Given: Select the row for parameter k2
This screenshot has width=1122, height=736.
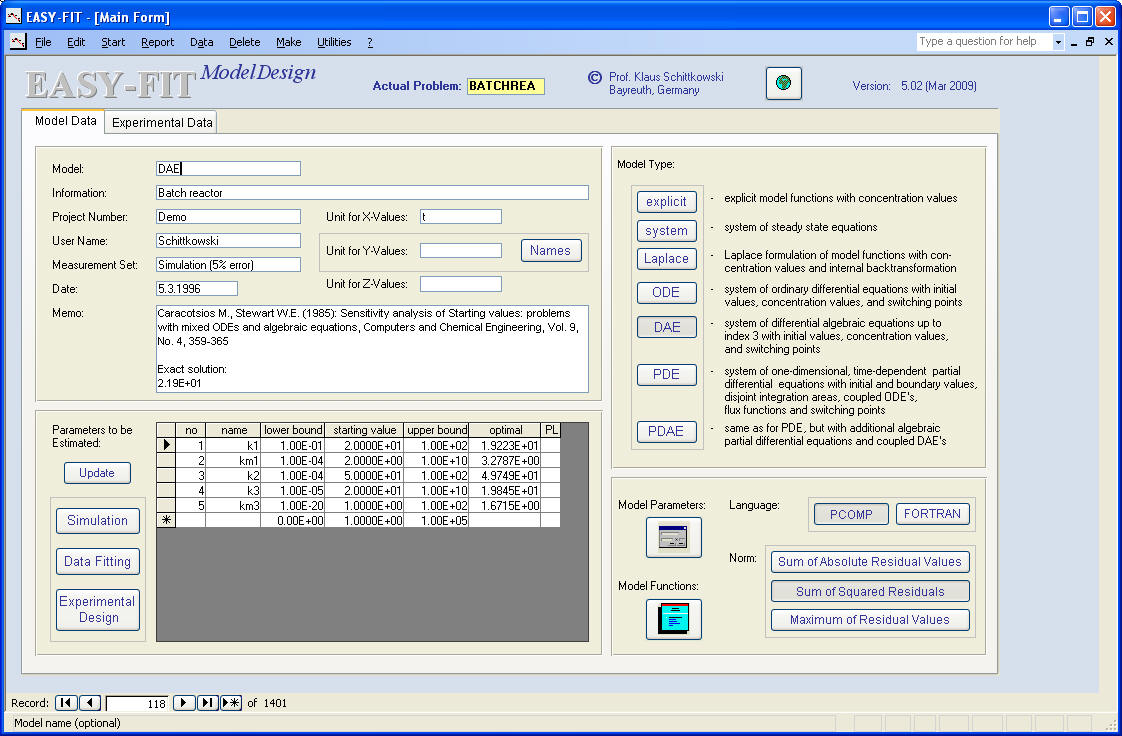Looking at the screenshot, I should (167, 475).
